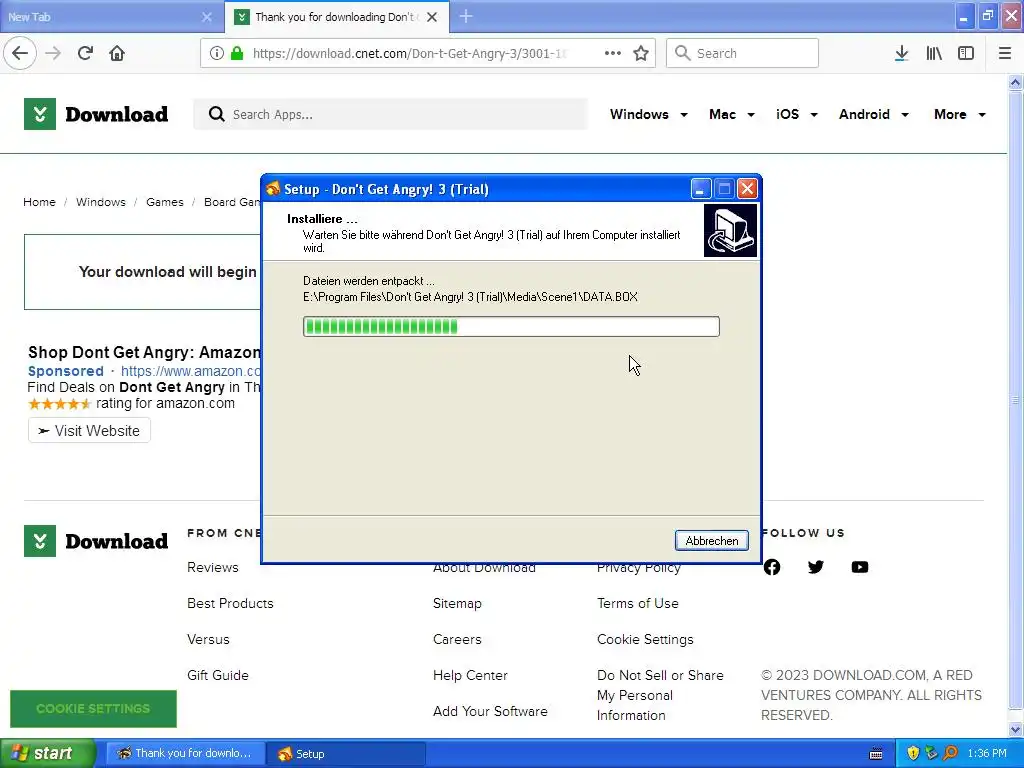
Task: Open the Reviews footer link
Action: pyautogui.click(x=213, y=568)
